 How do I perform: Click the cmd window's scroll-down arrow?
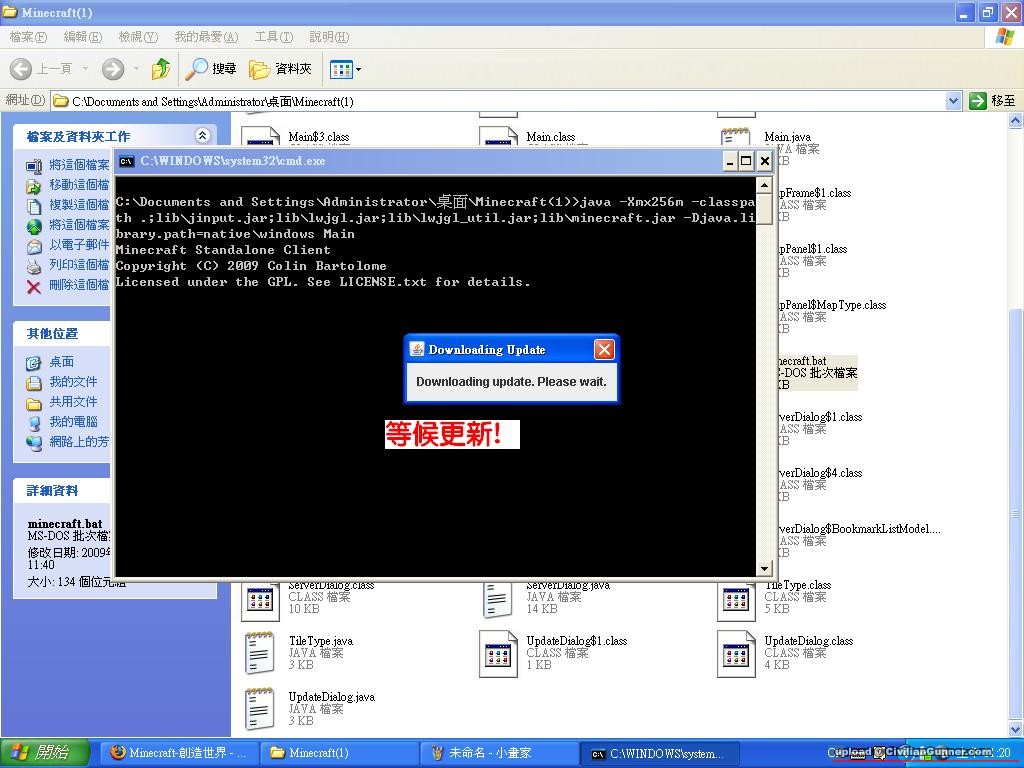tap(765, 569)
